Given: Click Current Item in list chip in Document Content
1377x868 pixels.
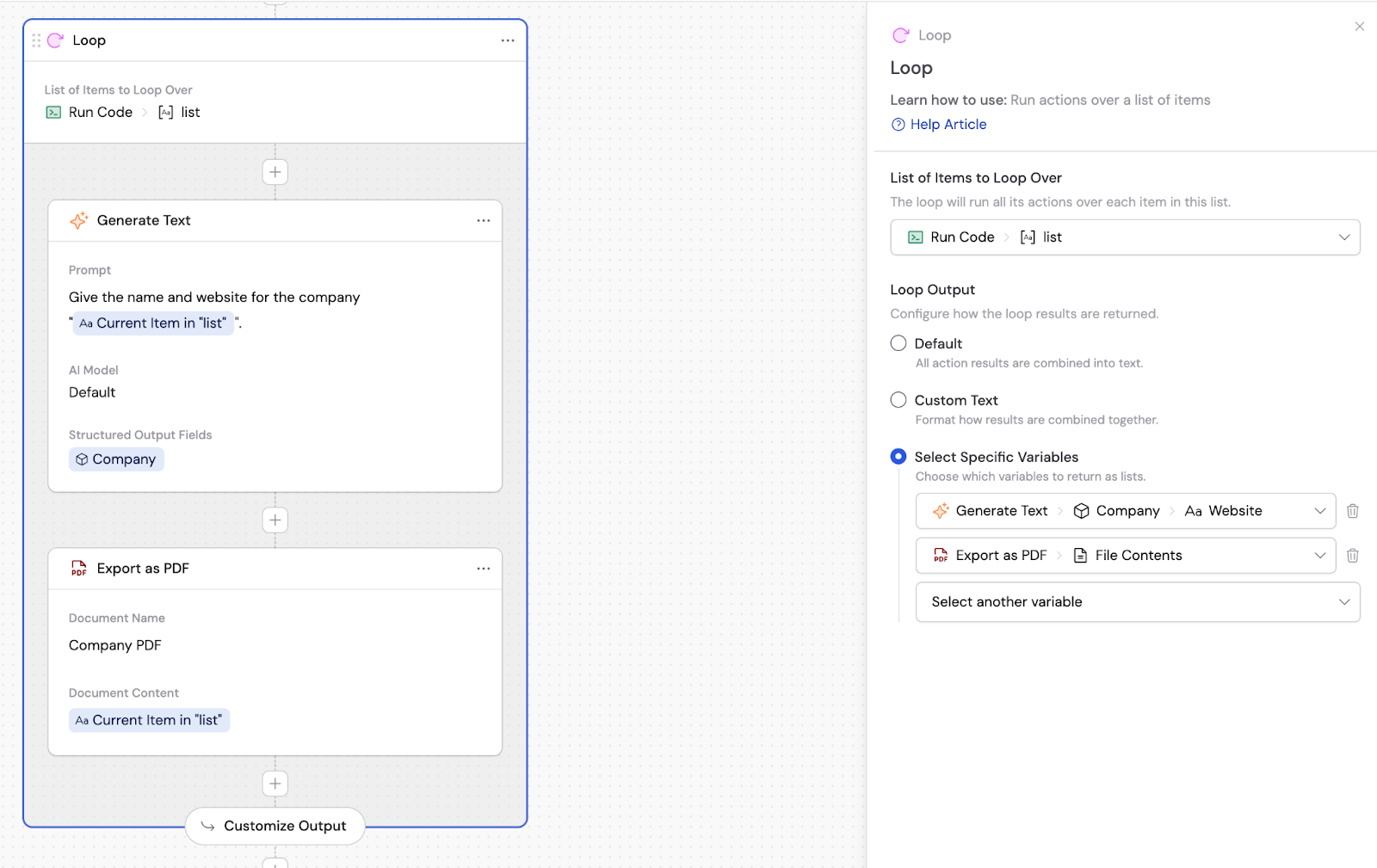Looking at the screenshot, I should click(x=149, y=720).
